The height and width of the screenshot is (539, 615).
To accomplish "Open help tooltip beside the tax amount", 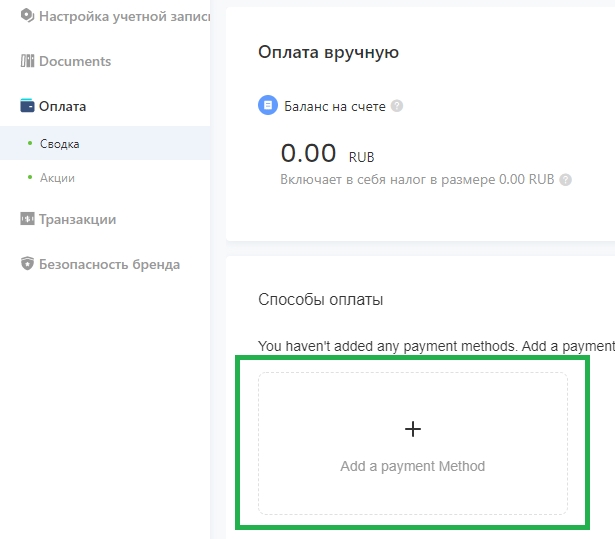I will point(565,180).
